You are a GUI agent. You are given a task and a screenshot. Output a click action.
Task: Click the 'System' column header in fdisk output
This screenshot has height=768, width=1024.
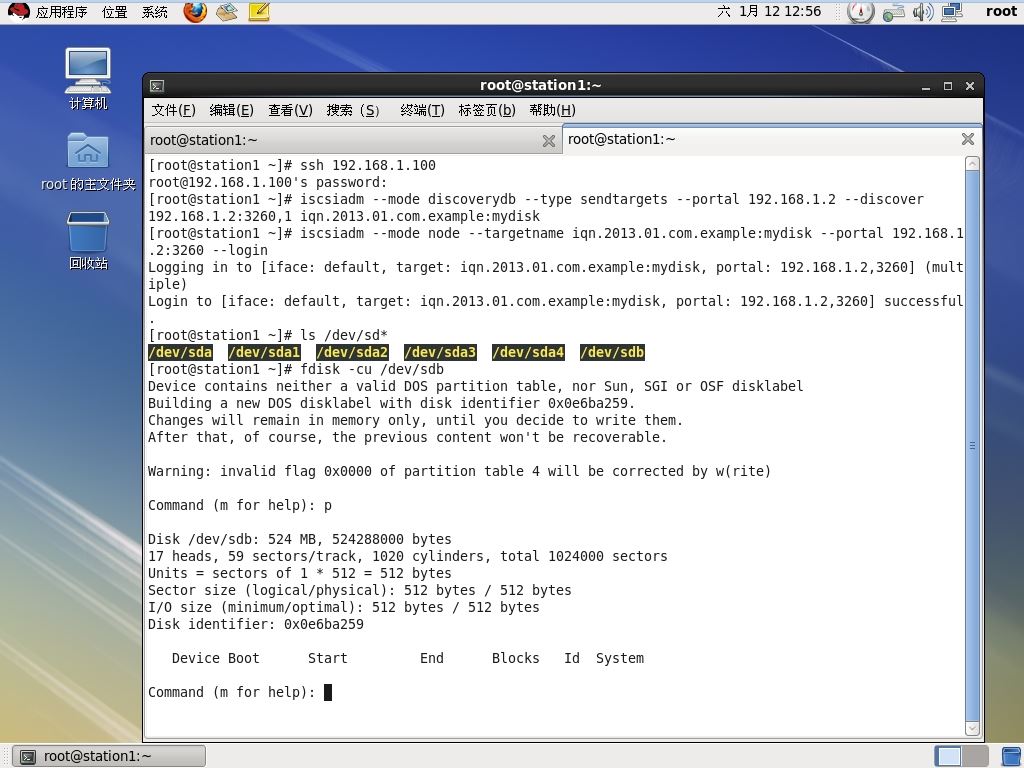620,658
